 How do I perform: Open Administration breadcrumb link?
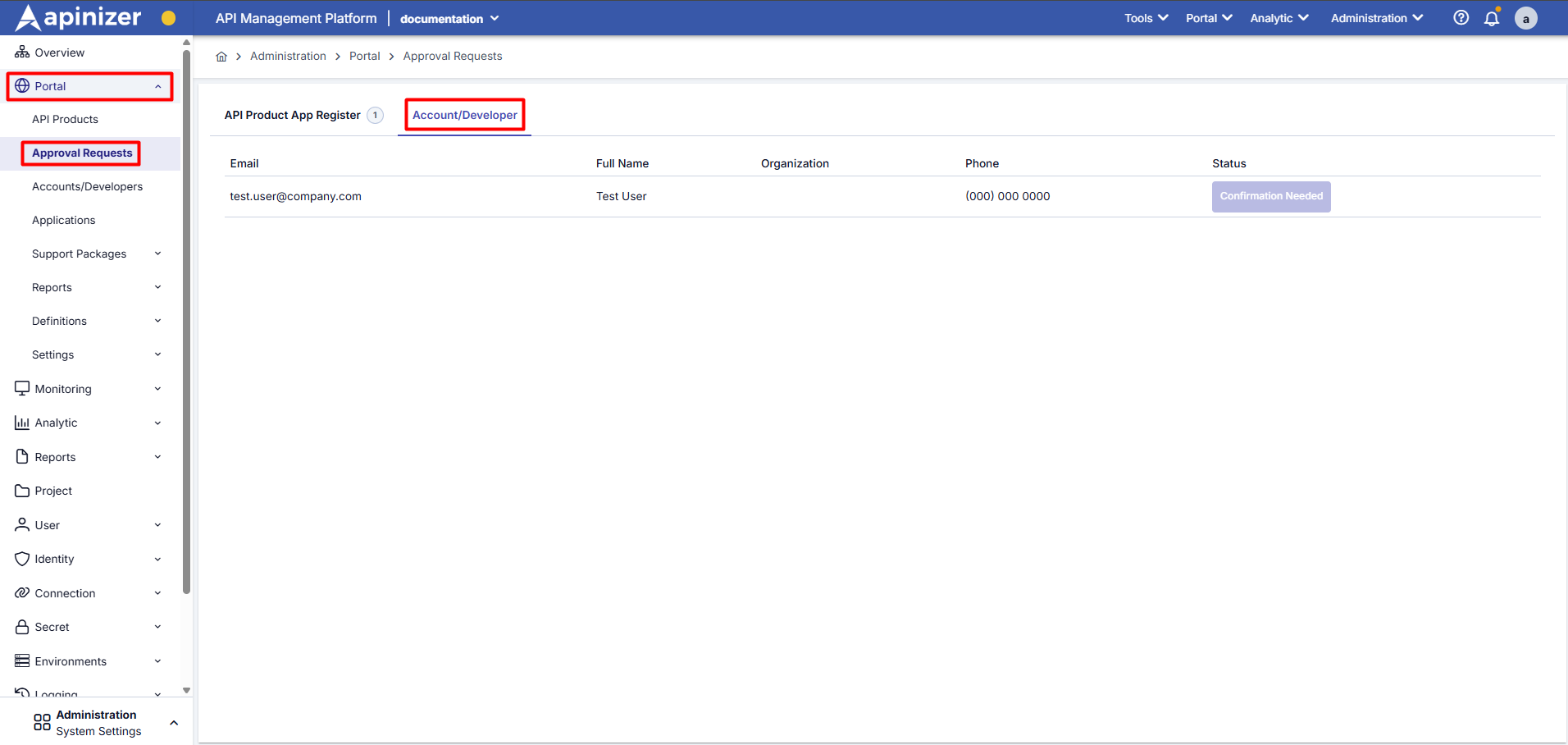click(288, 56)
